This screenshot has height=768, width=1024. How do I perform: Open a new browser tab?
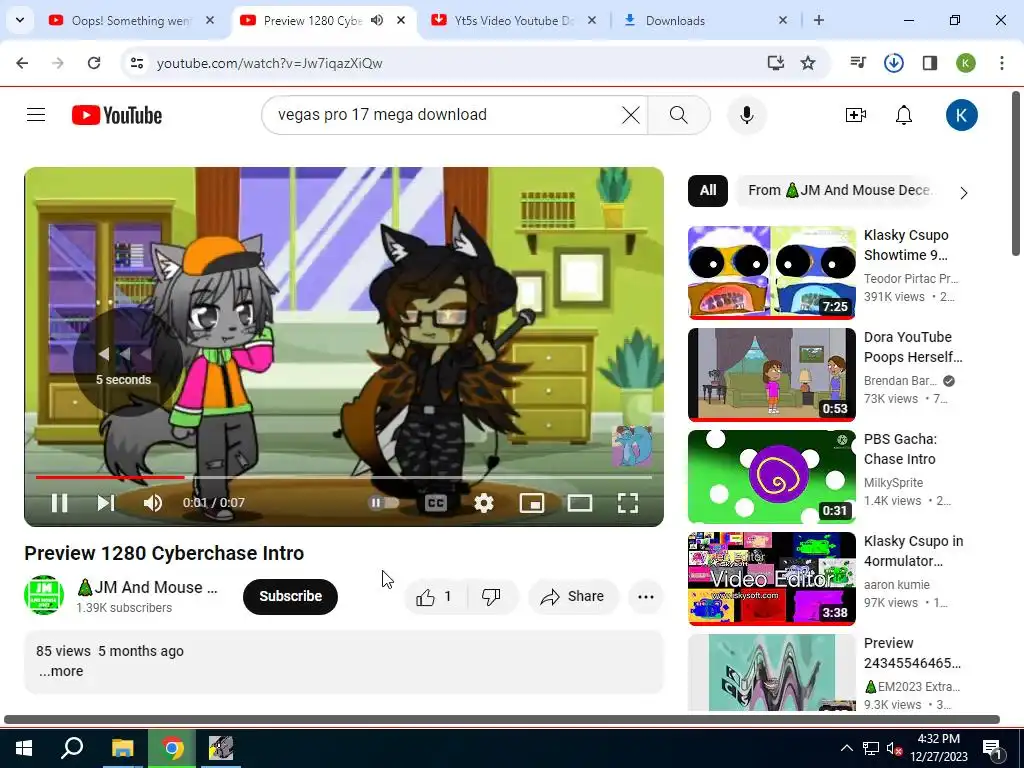[818, 20]
